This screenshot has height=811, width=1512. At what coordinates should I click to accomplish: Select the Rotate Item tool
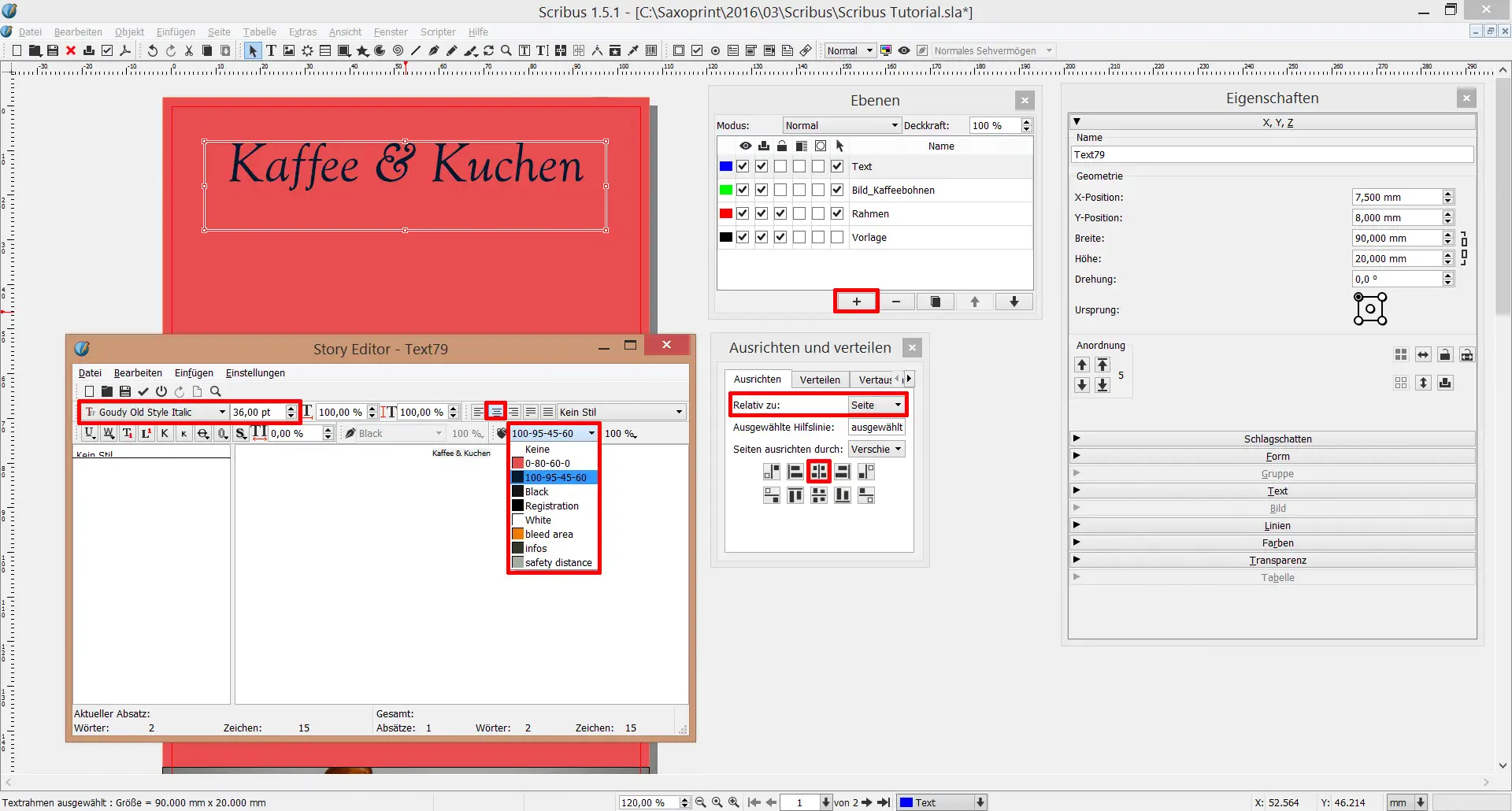489,50
